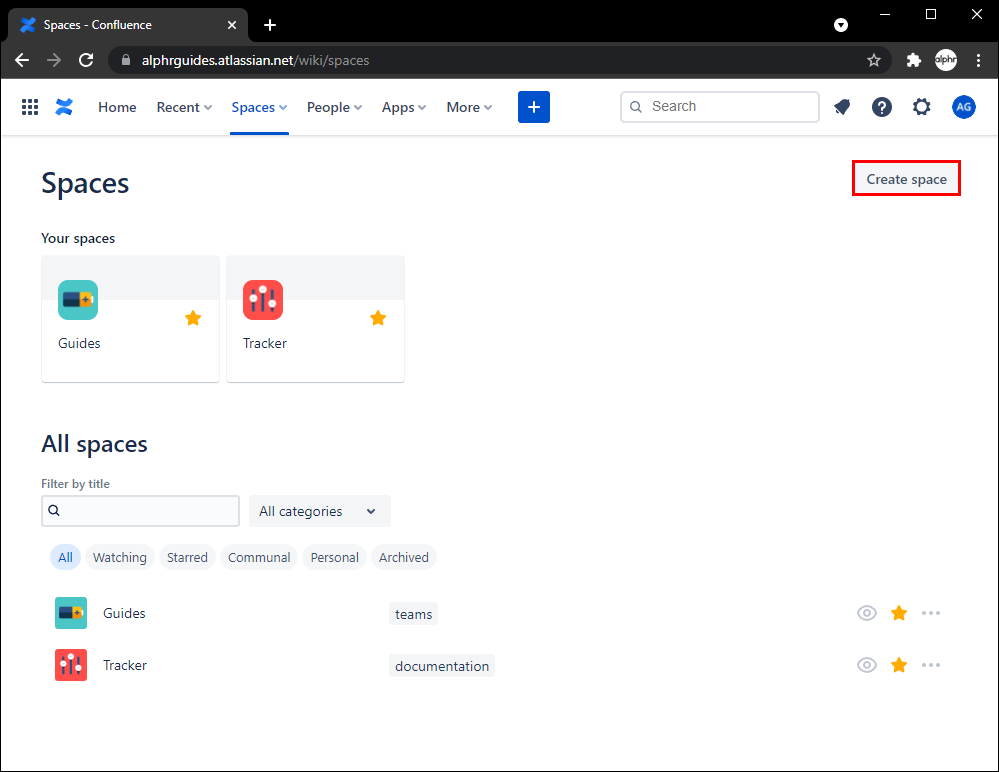Viewport: 999px width, 772px height.
Task: Focus the Search field in the header
Action: (719, 106)
